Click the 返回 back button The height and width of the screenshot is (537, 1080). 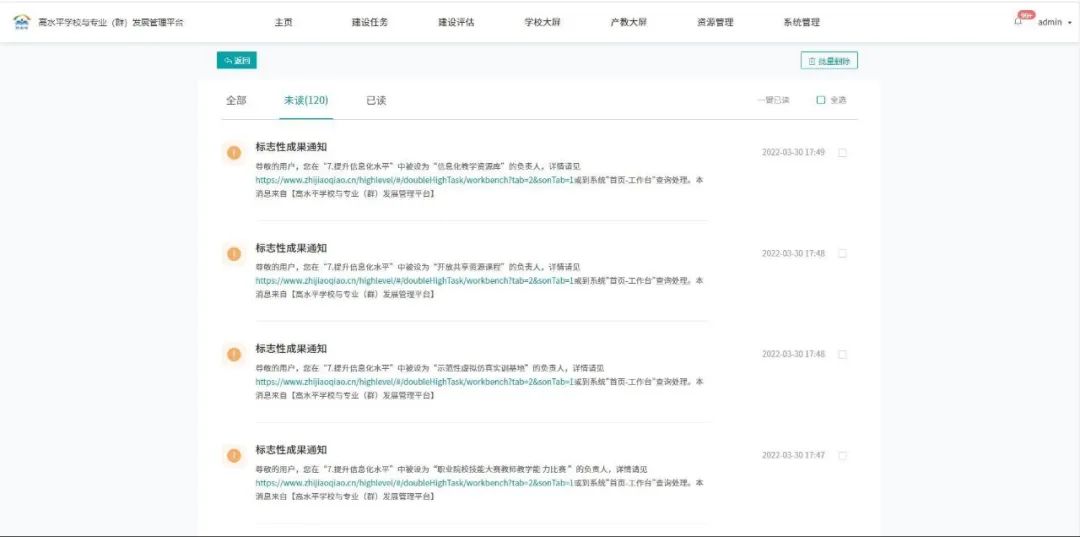[x=237, y=61]
